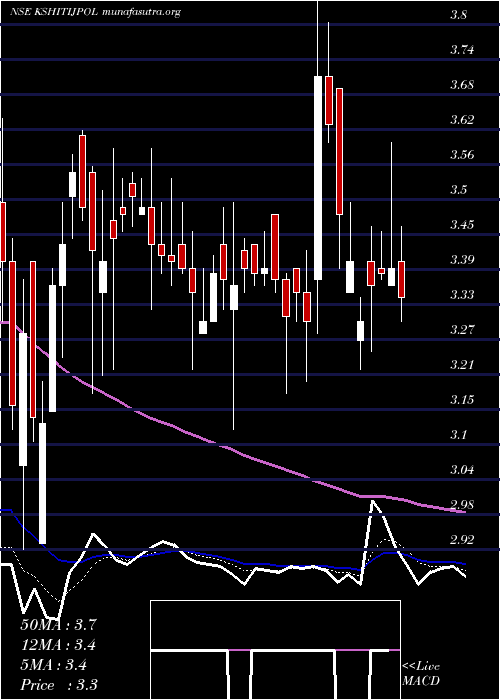Click the 3.74 price axis label
The height and width of the screenshot is (700, 500).
click(x=462, y=50)
